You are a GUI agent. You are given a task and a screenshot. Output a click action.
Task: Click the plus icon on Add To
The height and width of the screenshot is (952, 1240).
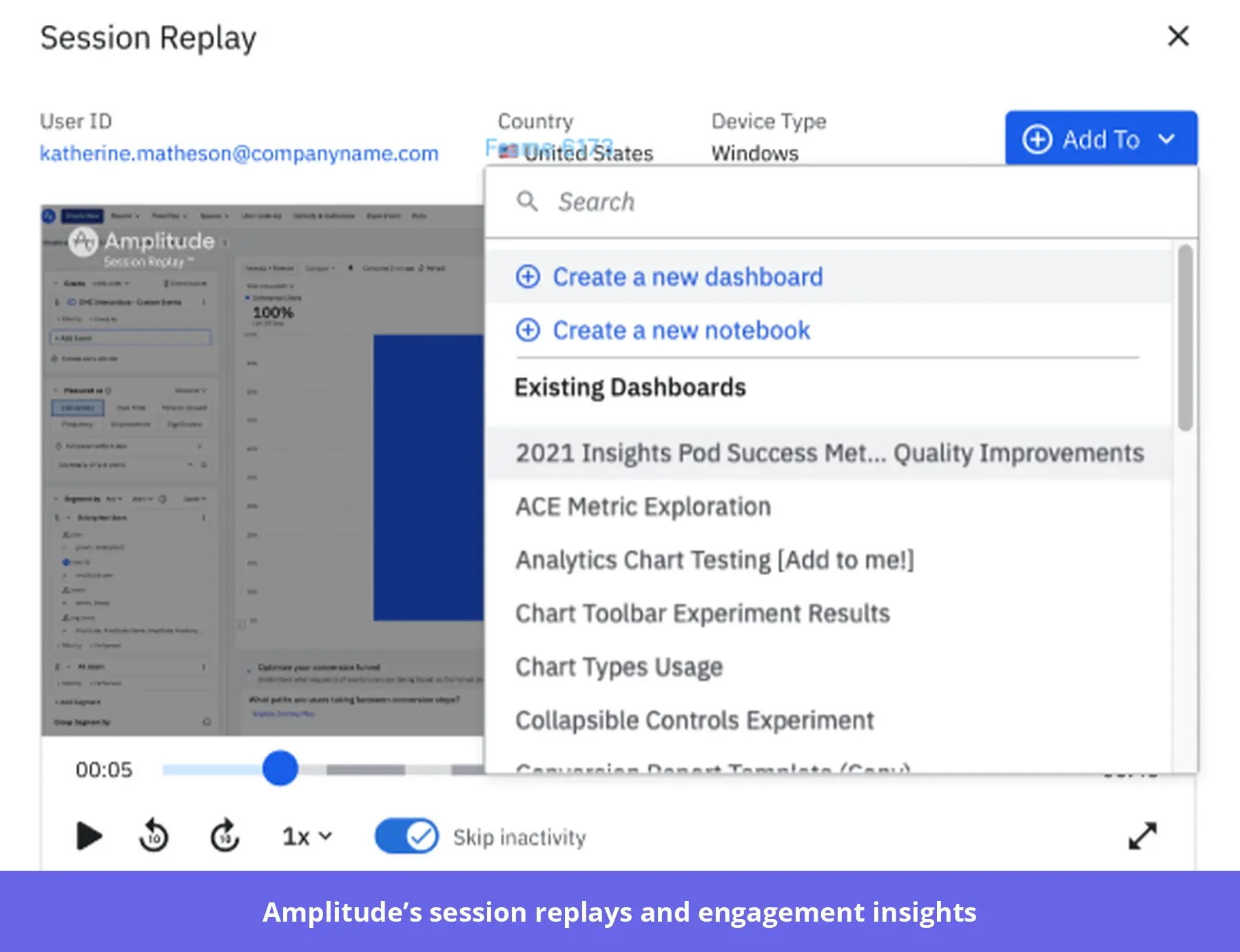1037,139
